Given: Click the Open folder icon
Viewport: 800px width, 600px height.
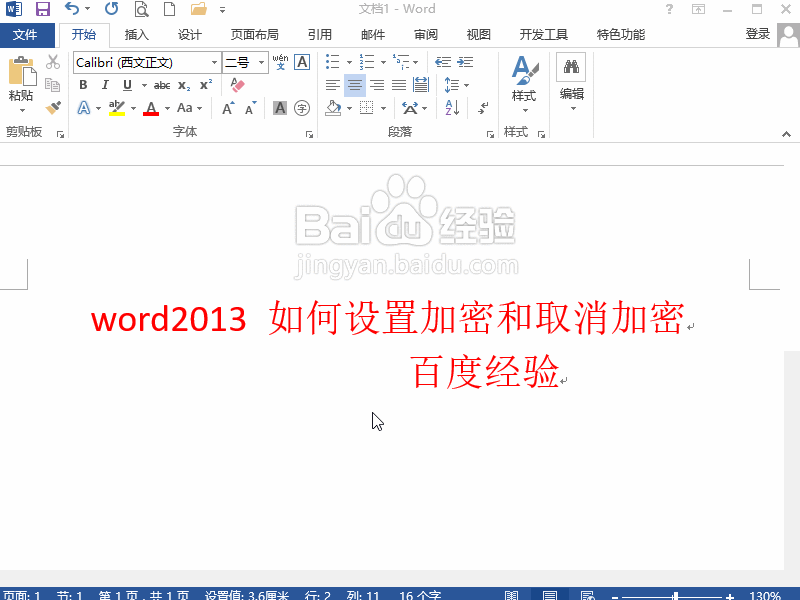Looking at the screenshot, I should tap(198, 9).
